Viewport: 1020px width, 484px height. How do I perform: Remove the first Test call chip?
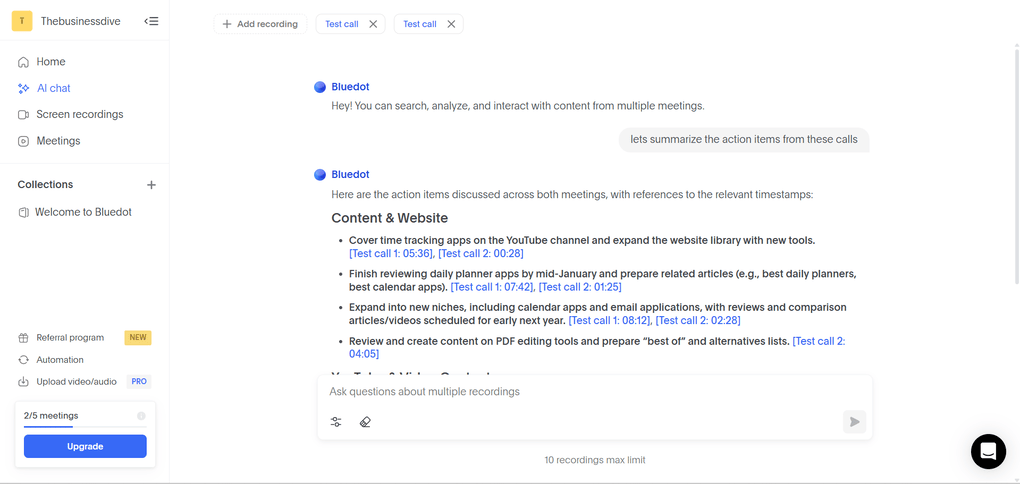click(373, 24)
